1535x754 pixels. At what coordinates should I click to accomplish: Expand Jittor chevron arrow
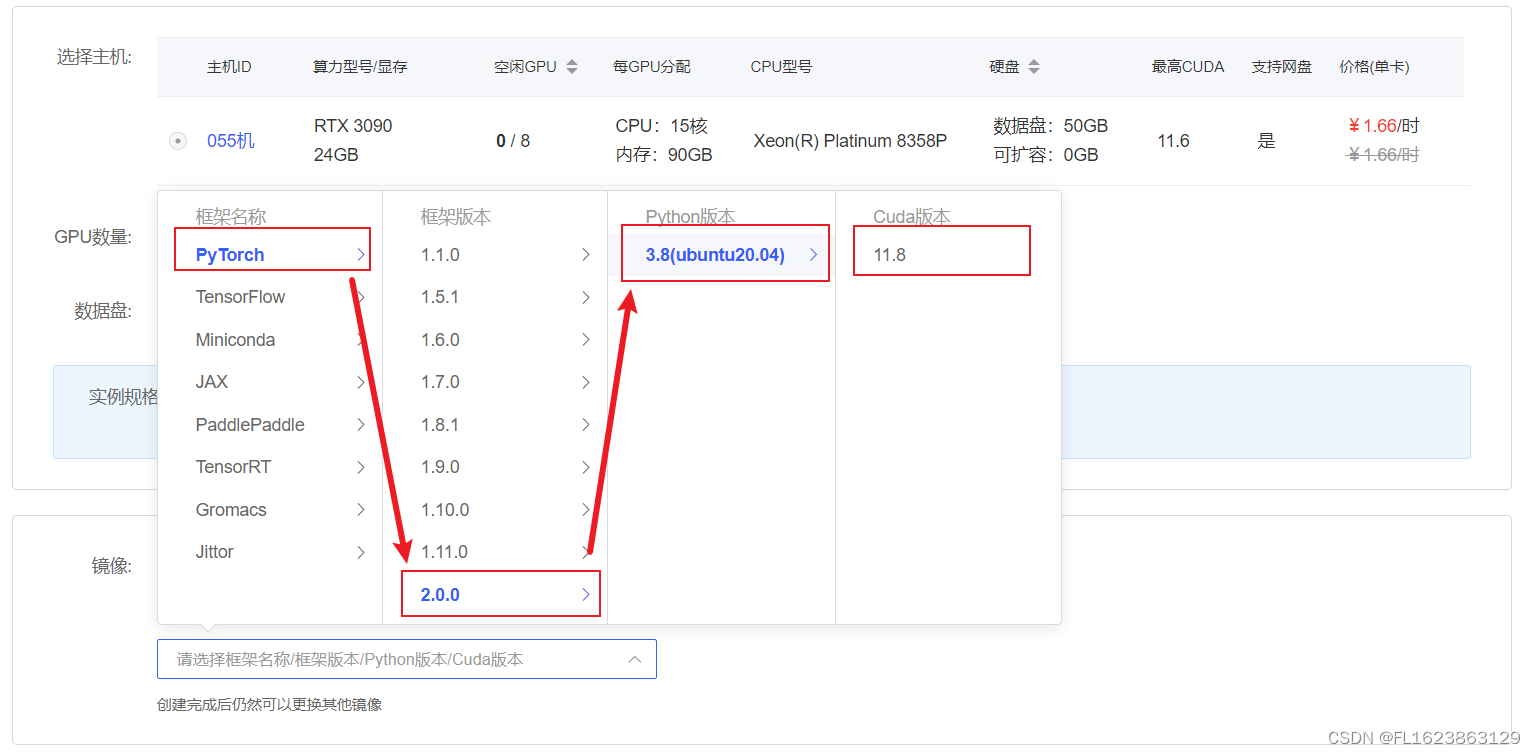tap(360, 552)
